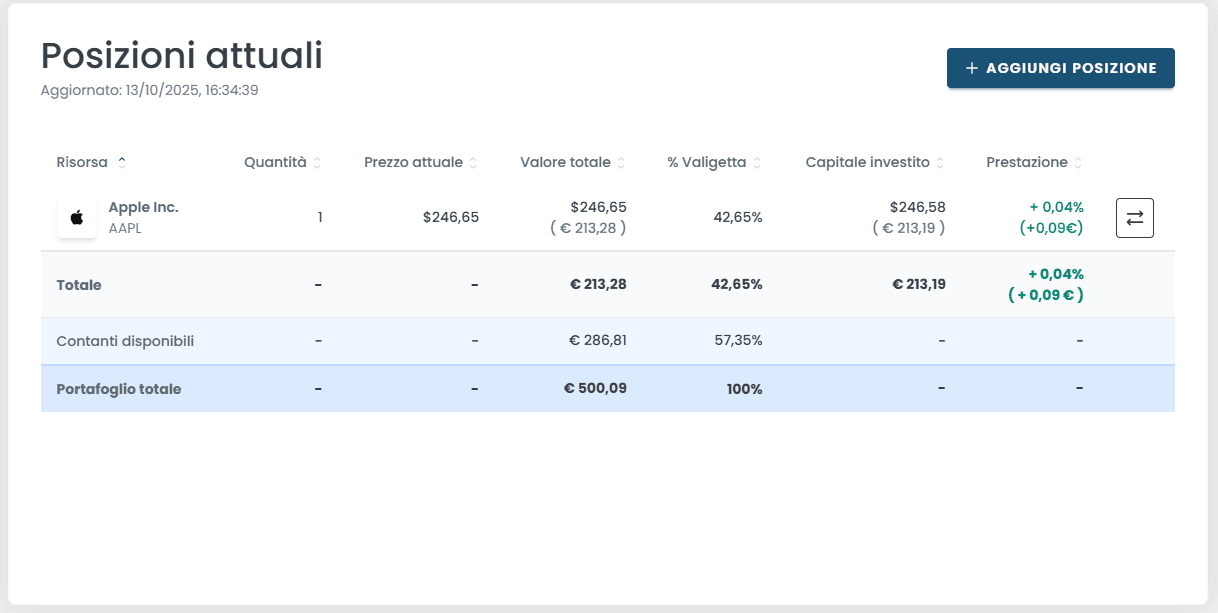The width and height of the screenshot is (1218, 613).
Task: Click Apple's $246,65 current price cell
Action: [x=450, y=217]
